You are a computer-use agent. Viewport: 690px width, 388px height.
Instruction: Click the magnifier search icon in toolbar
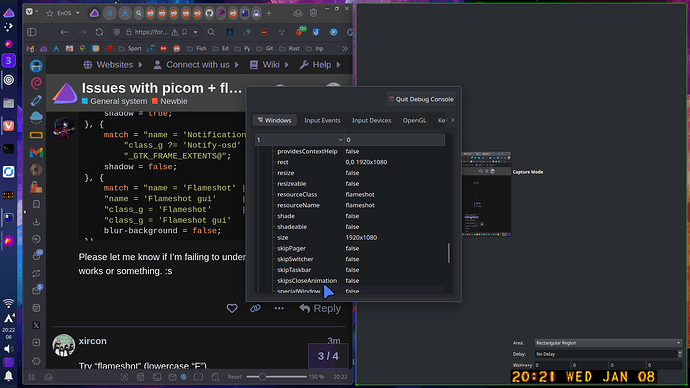click(211, 32)
